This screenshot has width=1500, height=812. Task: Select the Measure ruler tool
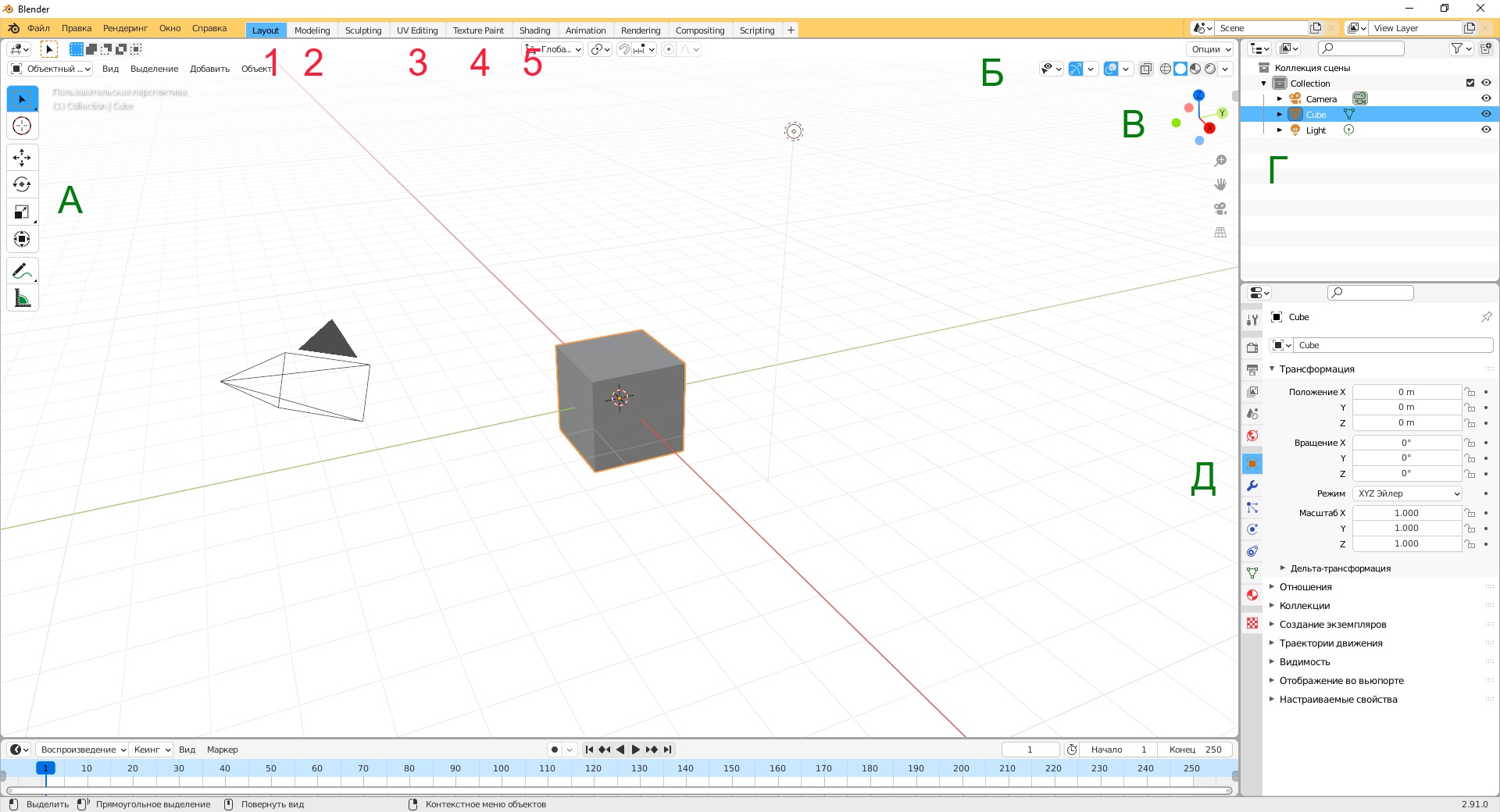point(22,298)
